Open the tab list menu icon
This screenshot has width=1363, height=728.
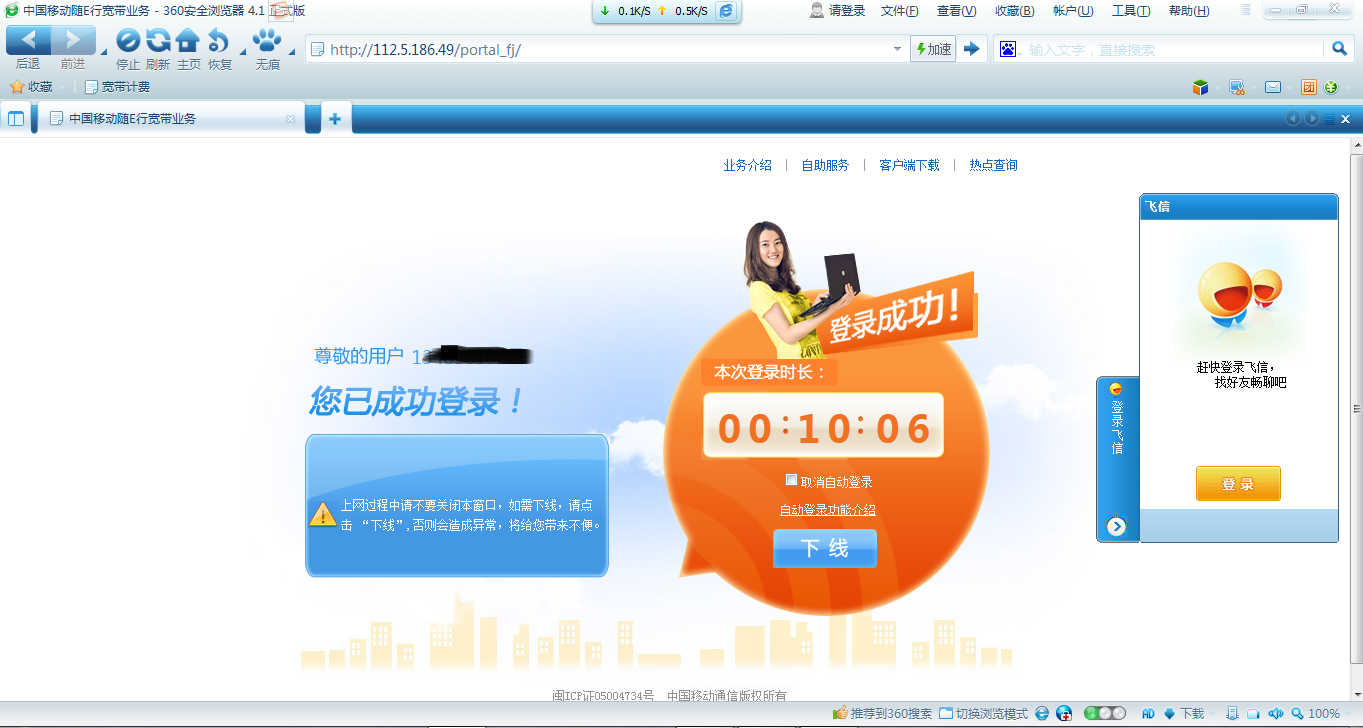[x=1329, y=119]
